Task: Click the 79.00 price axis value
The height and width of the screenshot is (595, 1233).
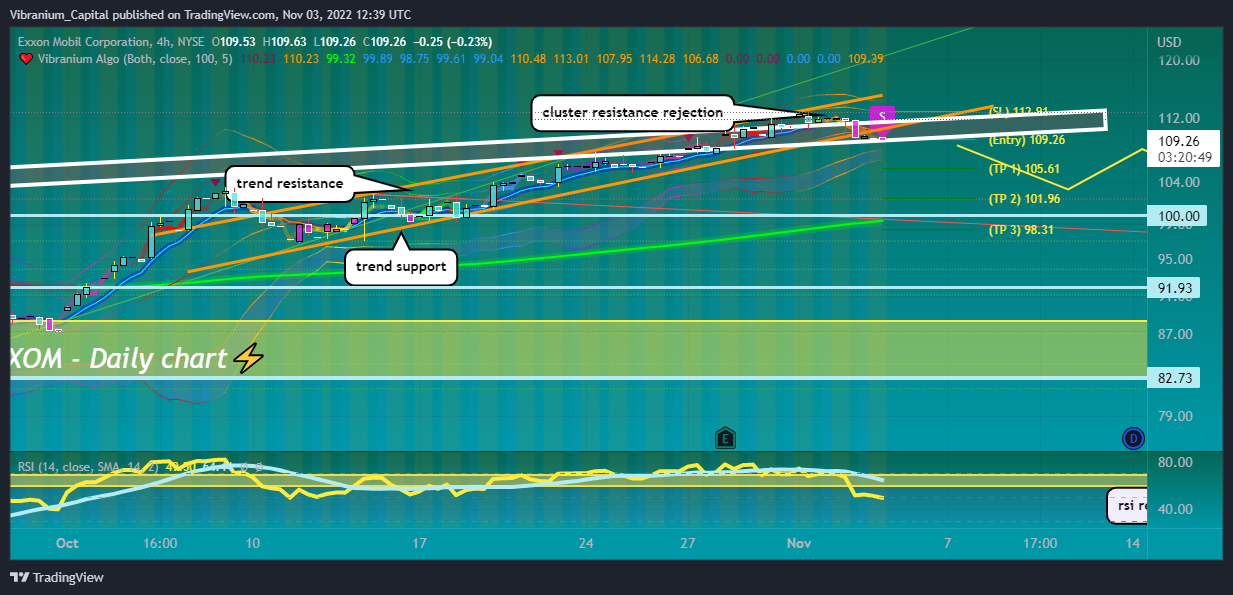Action: click(1175, 416)
